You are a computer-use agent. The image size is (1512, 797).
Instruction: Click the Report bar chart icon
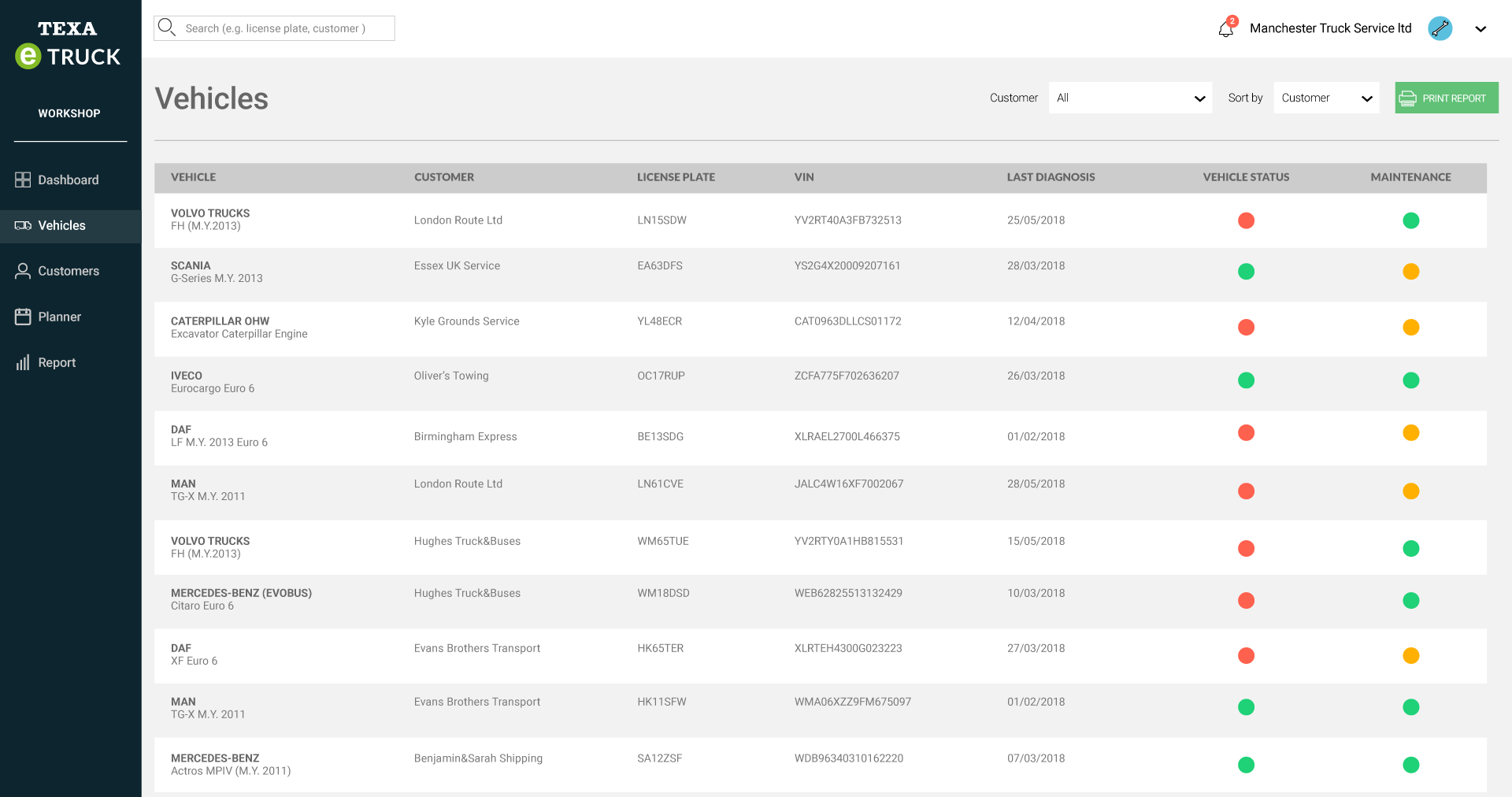click(x=23, y=362)
